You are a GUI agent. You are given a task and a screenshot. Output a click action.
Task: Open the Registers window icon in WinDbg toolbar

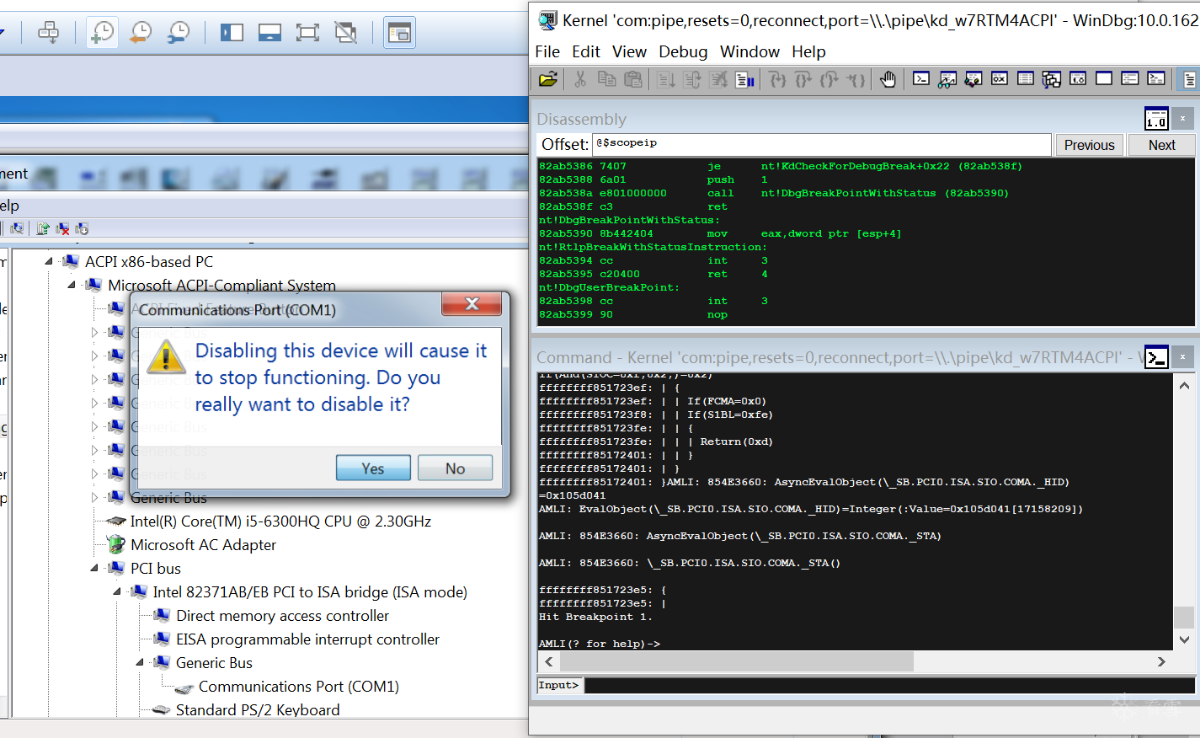point(999,80)
